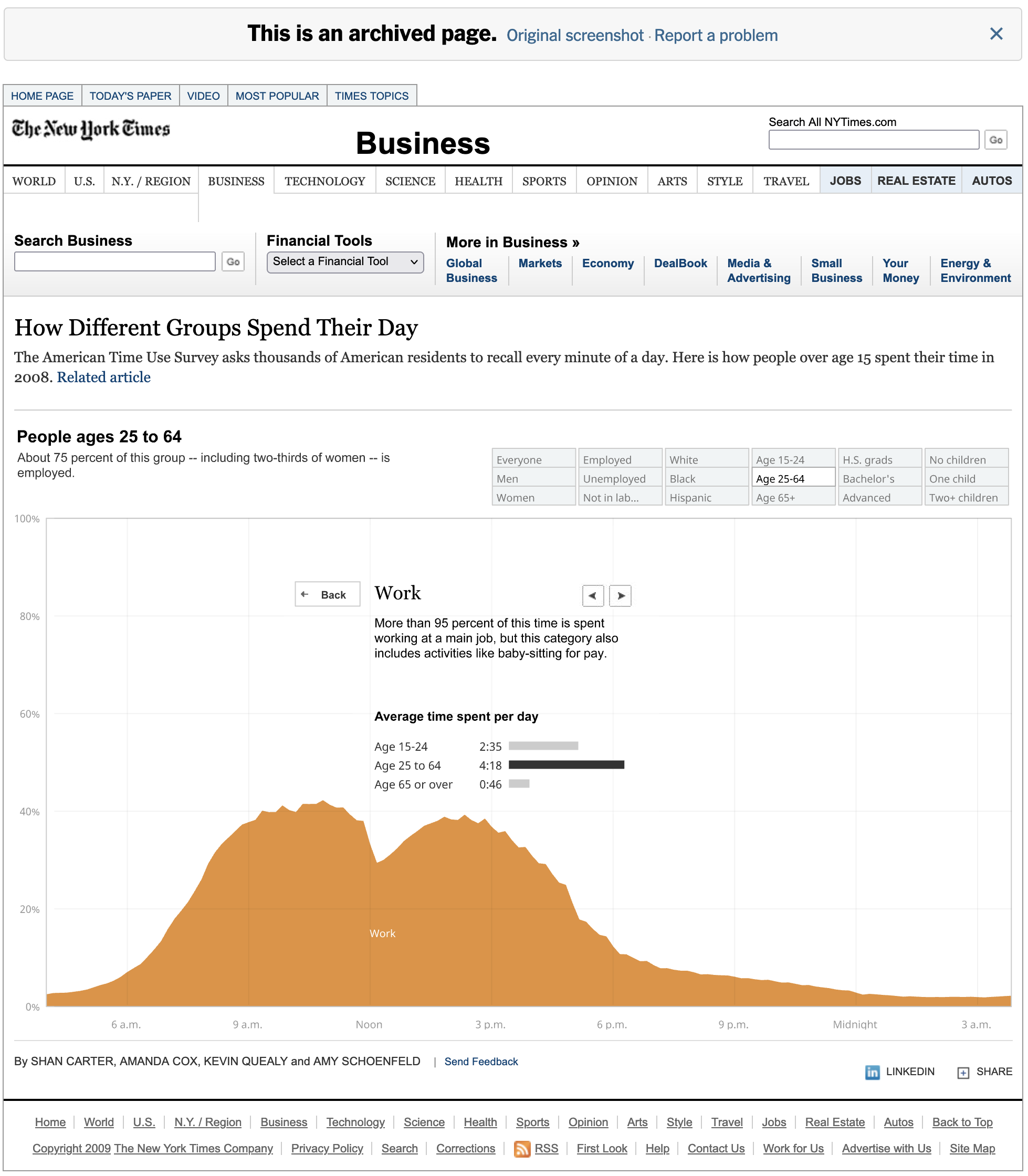Click the Send Feedback link

481,1062
